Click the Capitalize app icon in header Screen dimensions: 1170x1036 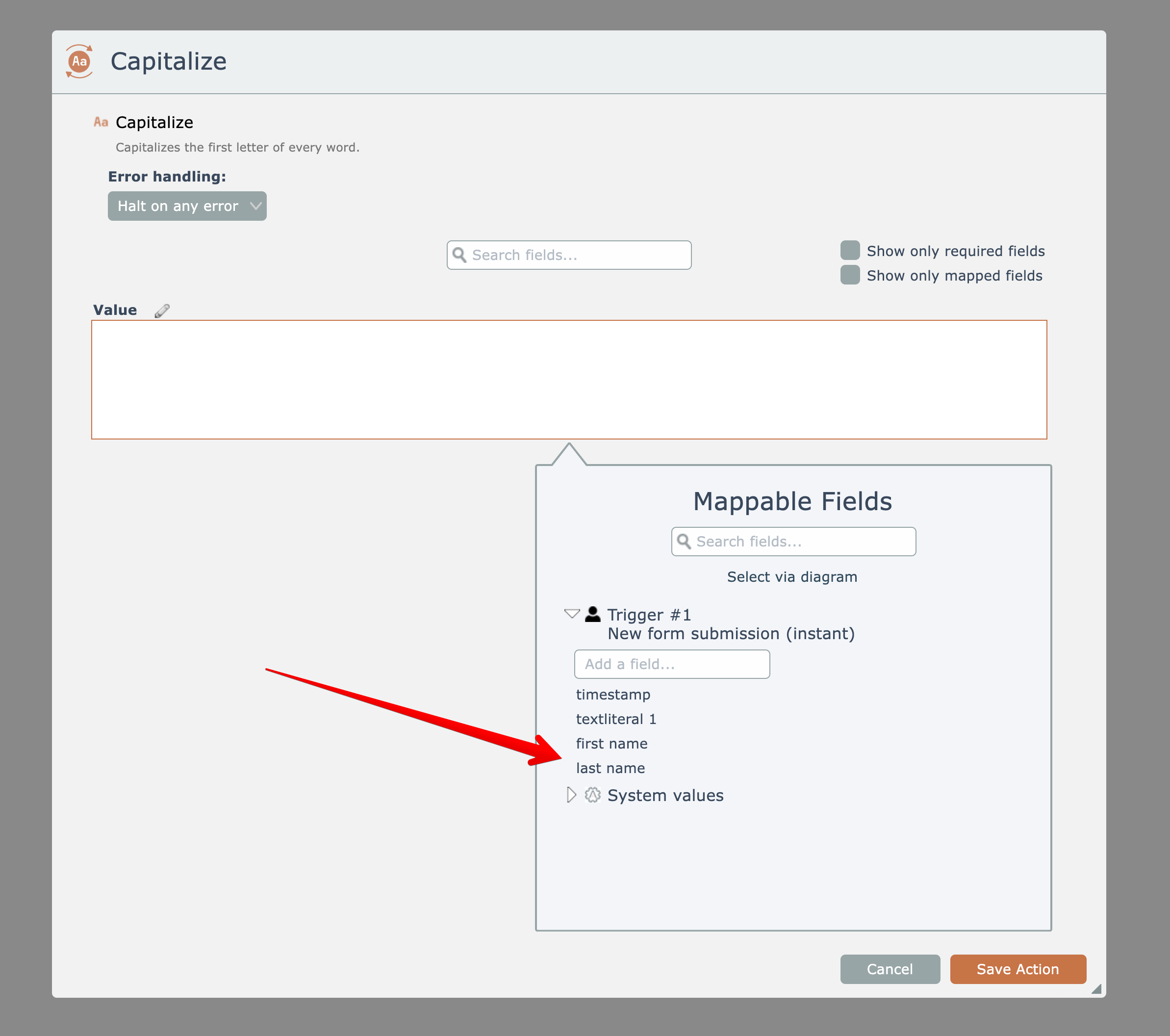tap(79, 61)
